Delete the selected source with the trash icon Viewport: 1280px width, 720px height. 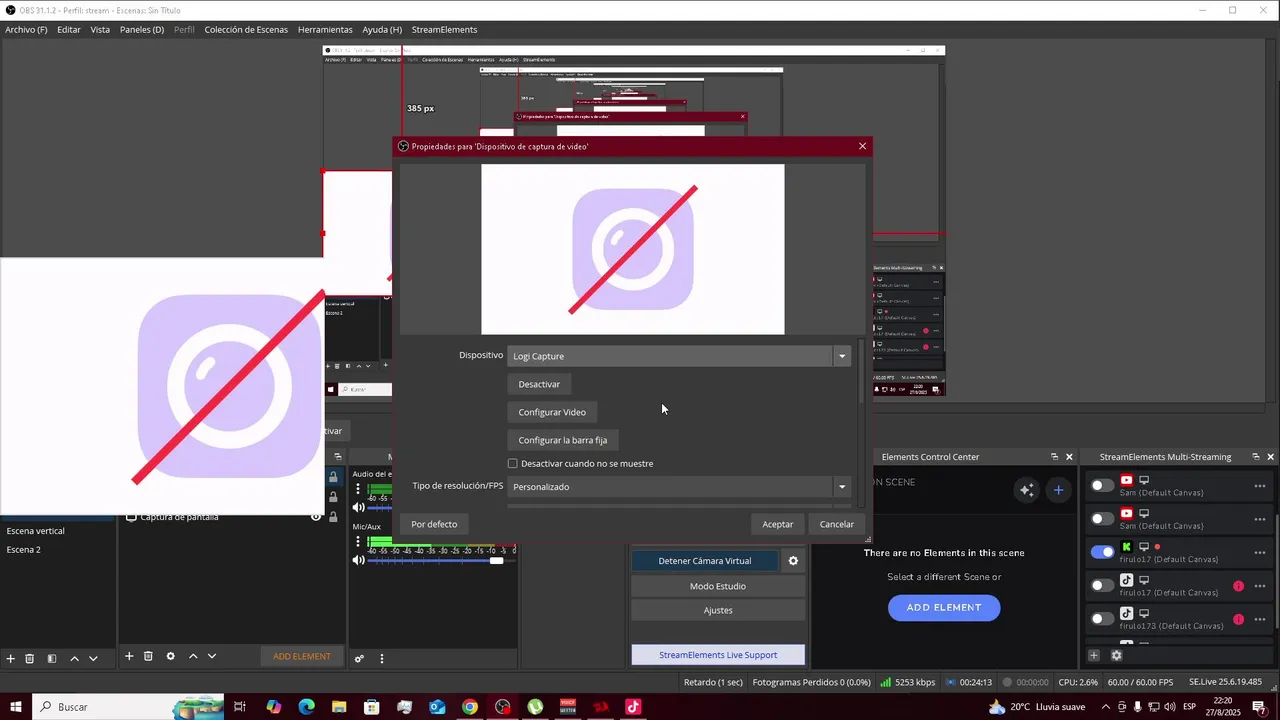(148, 656)
